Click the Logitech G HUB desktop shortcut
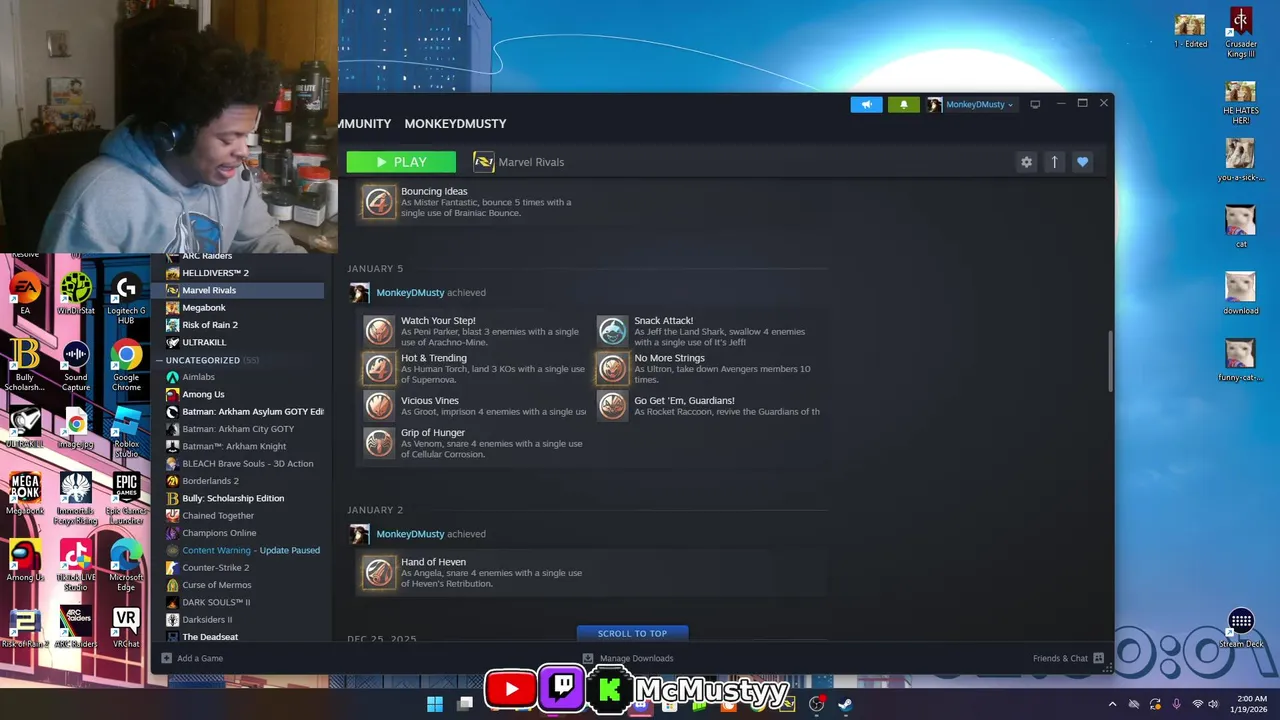 [126, 299]
